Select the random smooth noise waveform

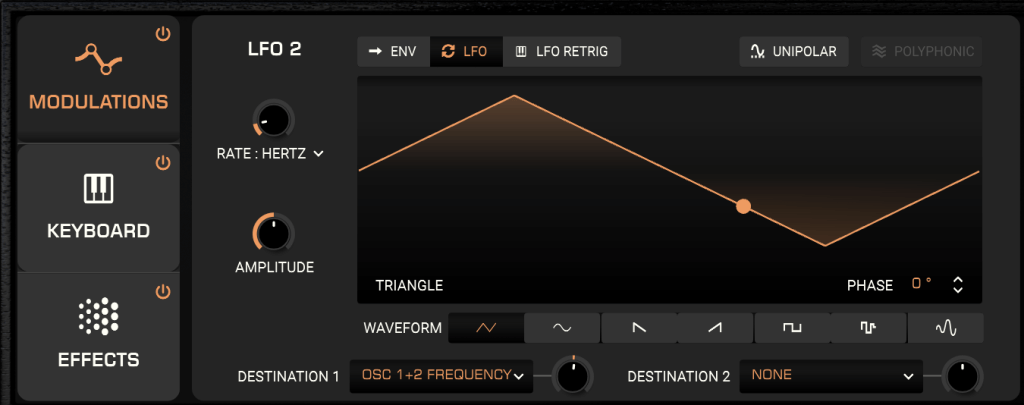[x=945, y=327]
